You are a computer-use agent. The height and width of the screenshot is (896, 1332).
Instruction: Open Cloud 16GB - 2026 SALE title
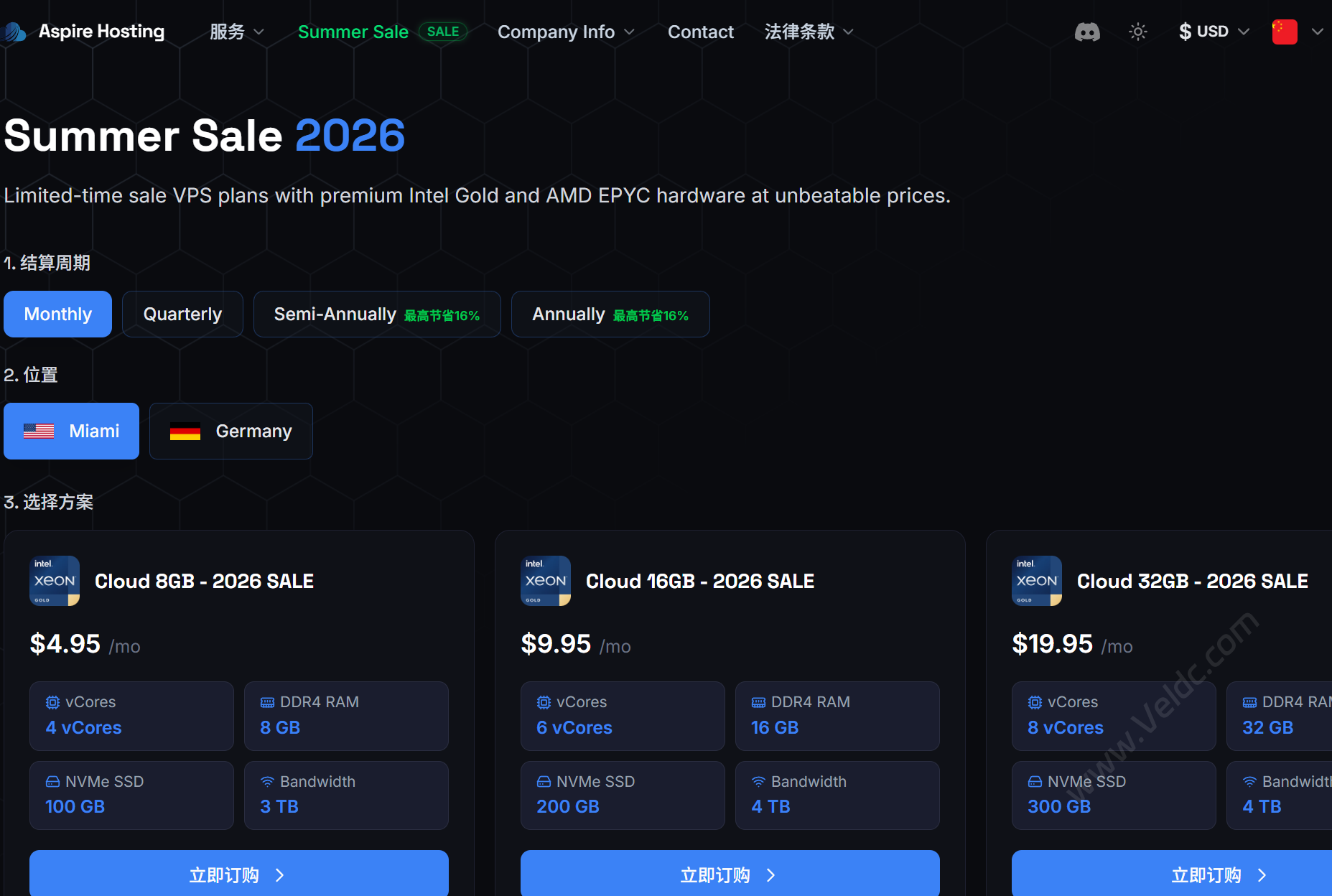click(700, 581)
